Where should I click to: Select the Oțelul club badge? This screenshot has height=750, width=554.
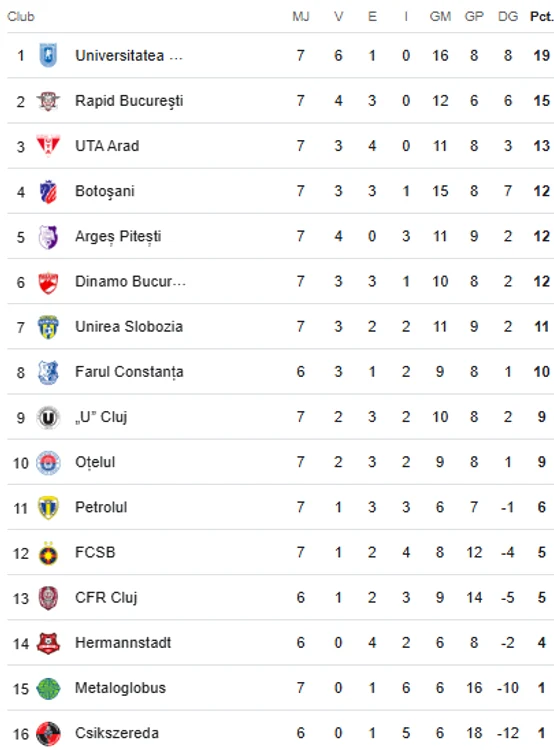coord(48,463)
